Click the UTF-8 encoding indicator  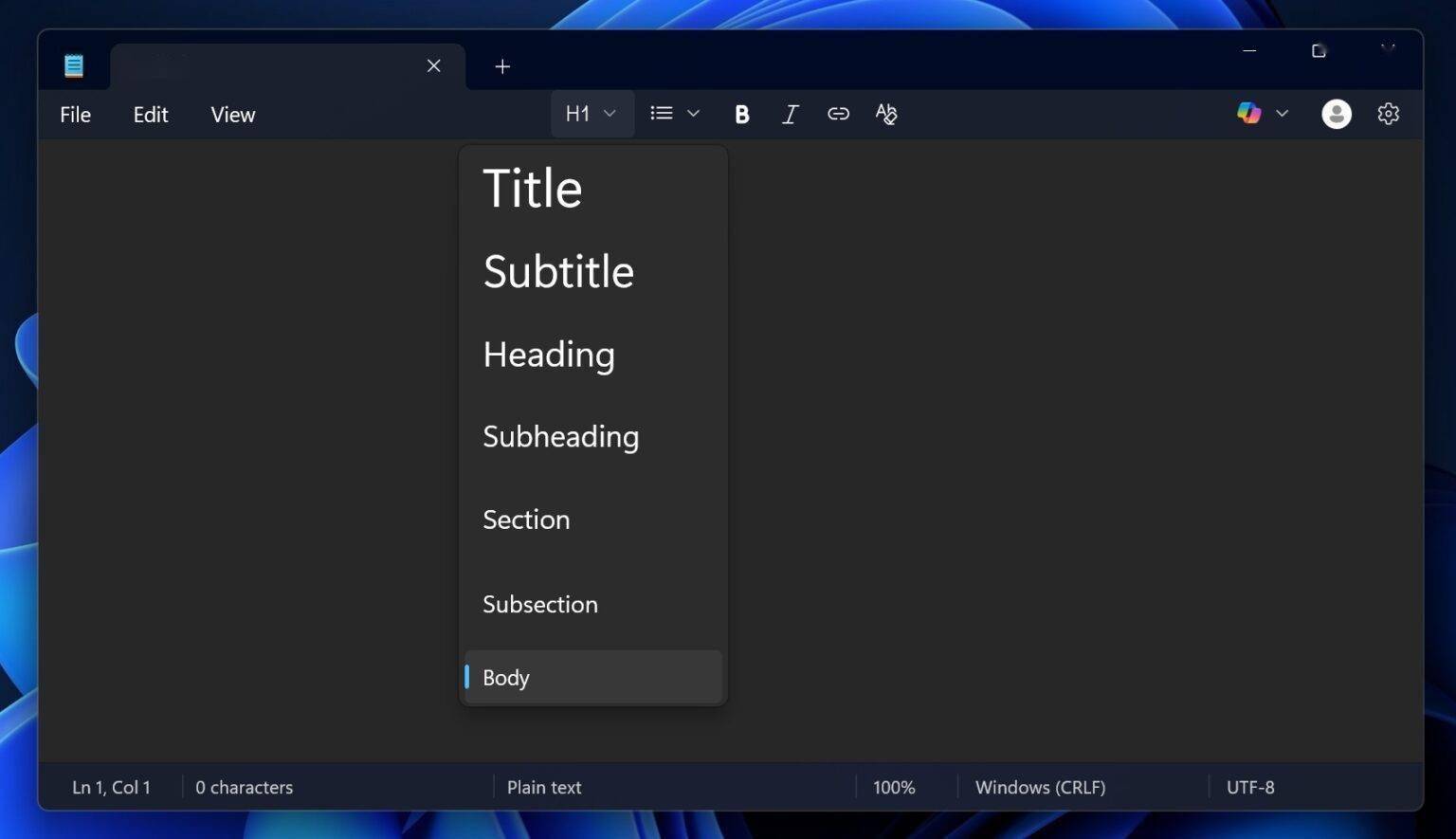[1250, 787]
